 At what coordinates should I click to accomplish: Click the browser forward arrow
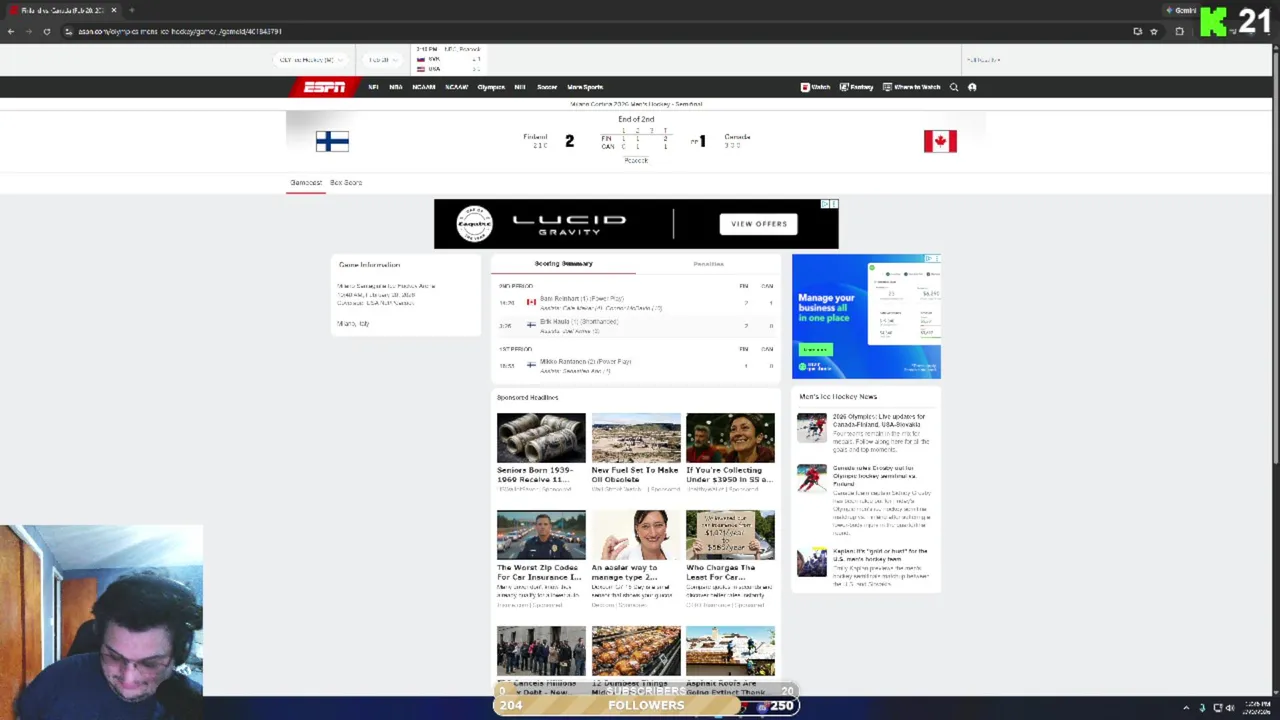[28, 31]
